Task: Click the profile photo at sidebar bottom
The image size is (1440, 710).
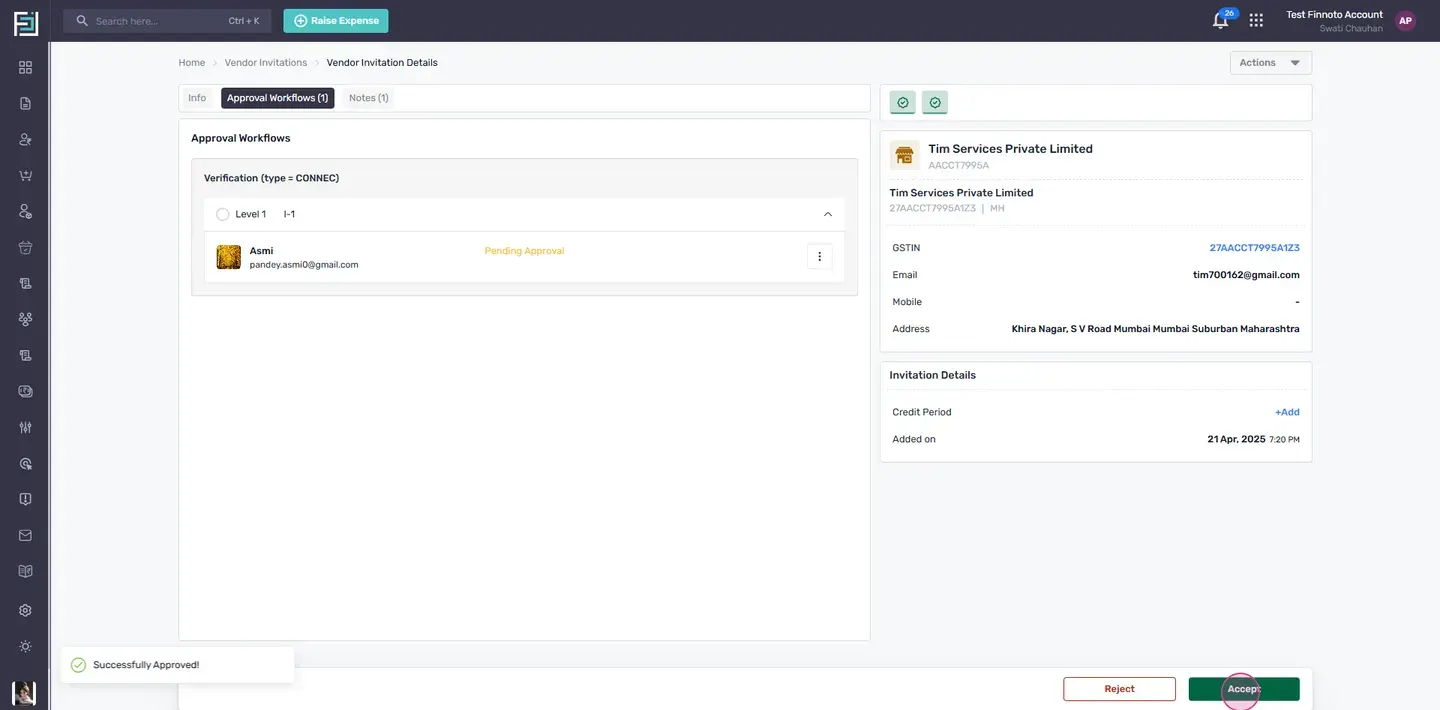Action: (24, 694)
